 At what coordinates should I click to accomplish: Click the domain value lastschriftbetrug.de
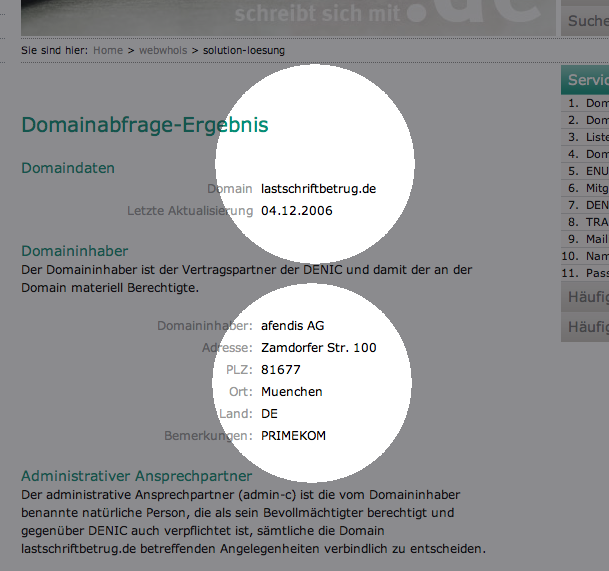pos(318,189)
